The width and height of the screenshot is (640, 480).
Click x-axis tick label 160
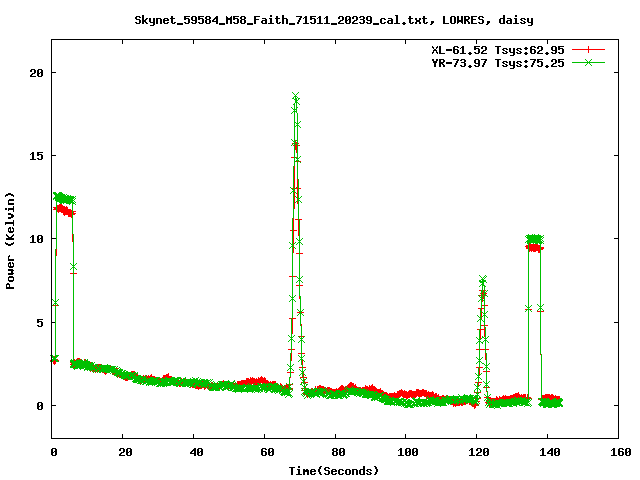pos(621,452)
